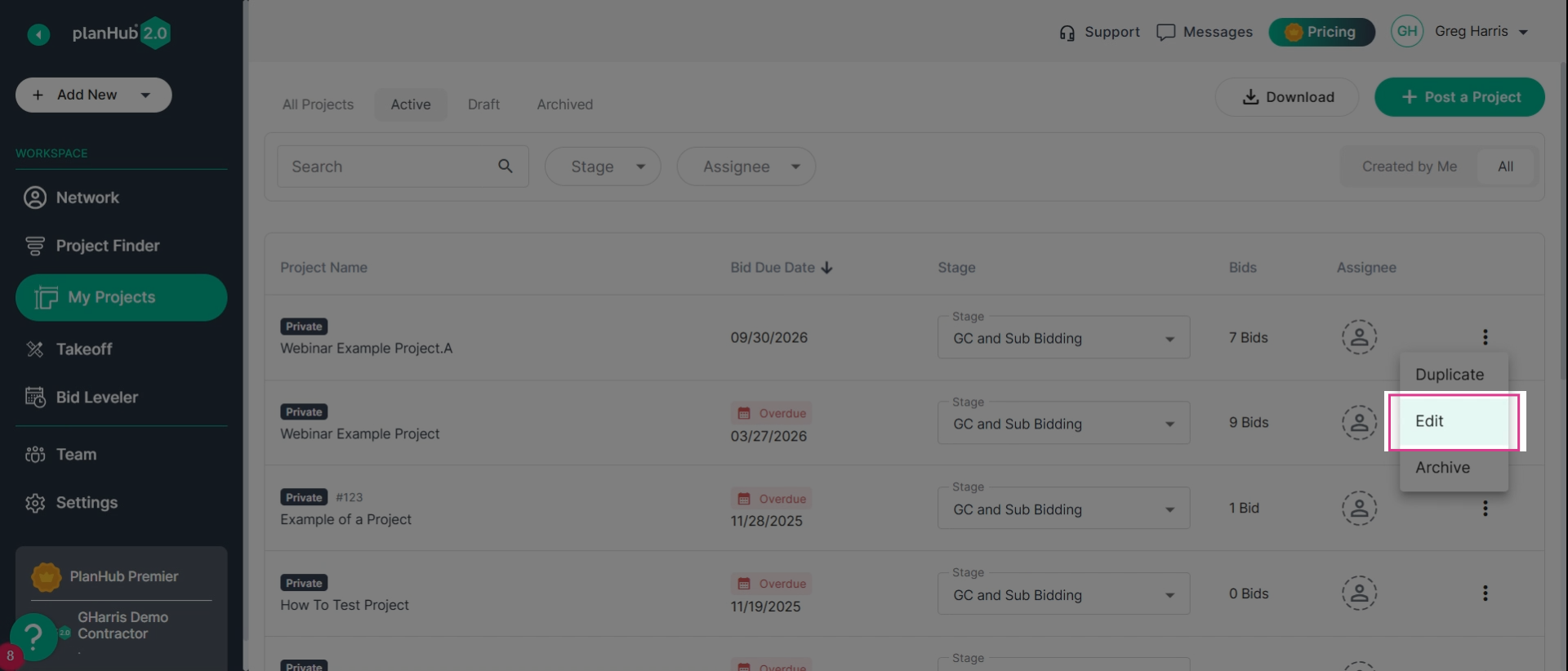Click the Overdue badge for 11/28/2025
Image resolution: width=1568 pixels, height=671 pixels.
tap(771, 499)
